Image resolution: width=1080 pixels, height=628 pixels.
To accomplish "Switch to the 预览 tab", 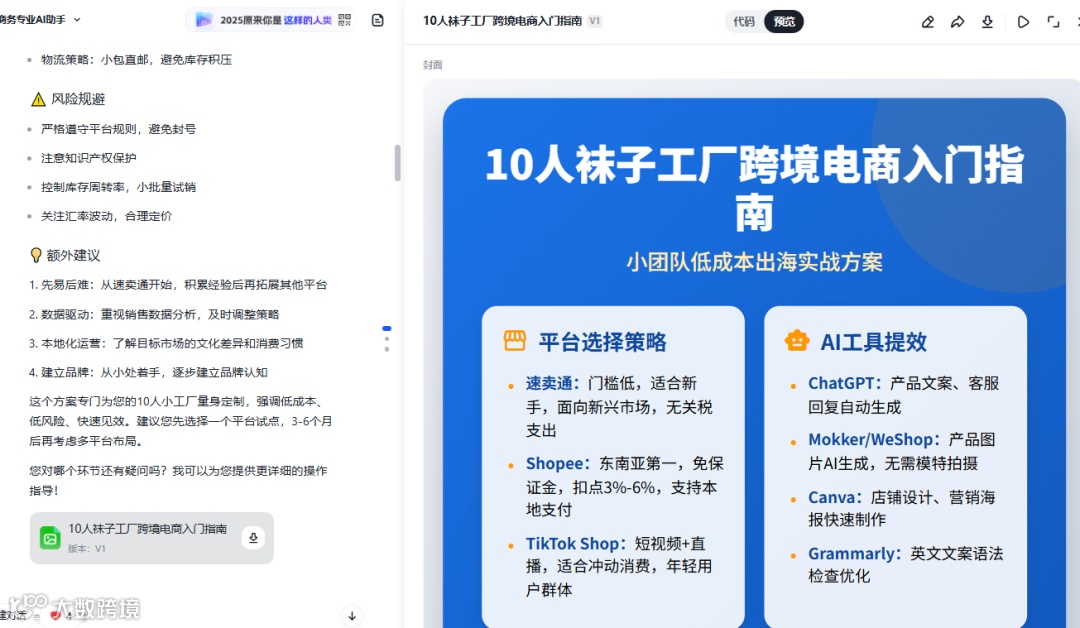I will coord(784,21).
